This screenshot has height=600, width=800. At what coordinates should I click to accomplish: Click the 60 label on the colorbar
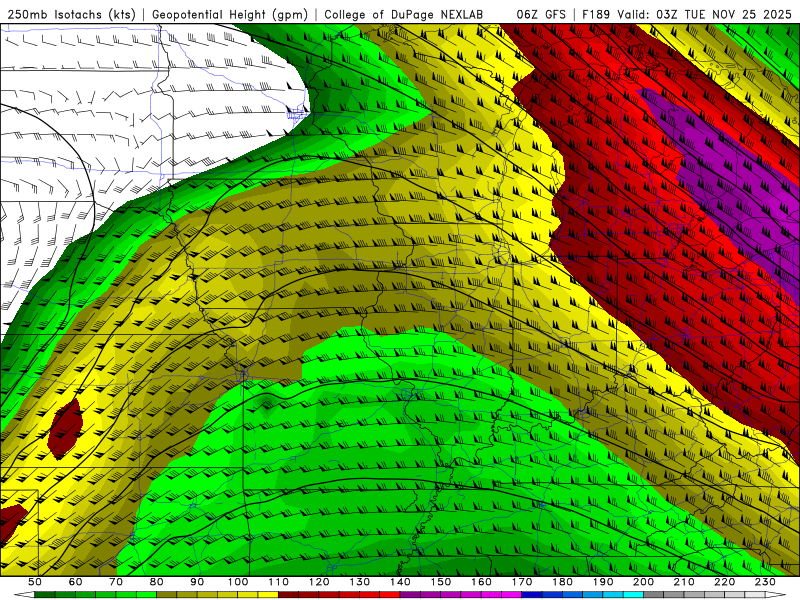(x=75, y=582)
